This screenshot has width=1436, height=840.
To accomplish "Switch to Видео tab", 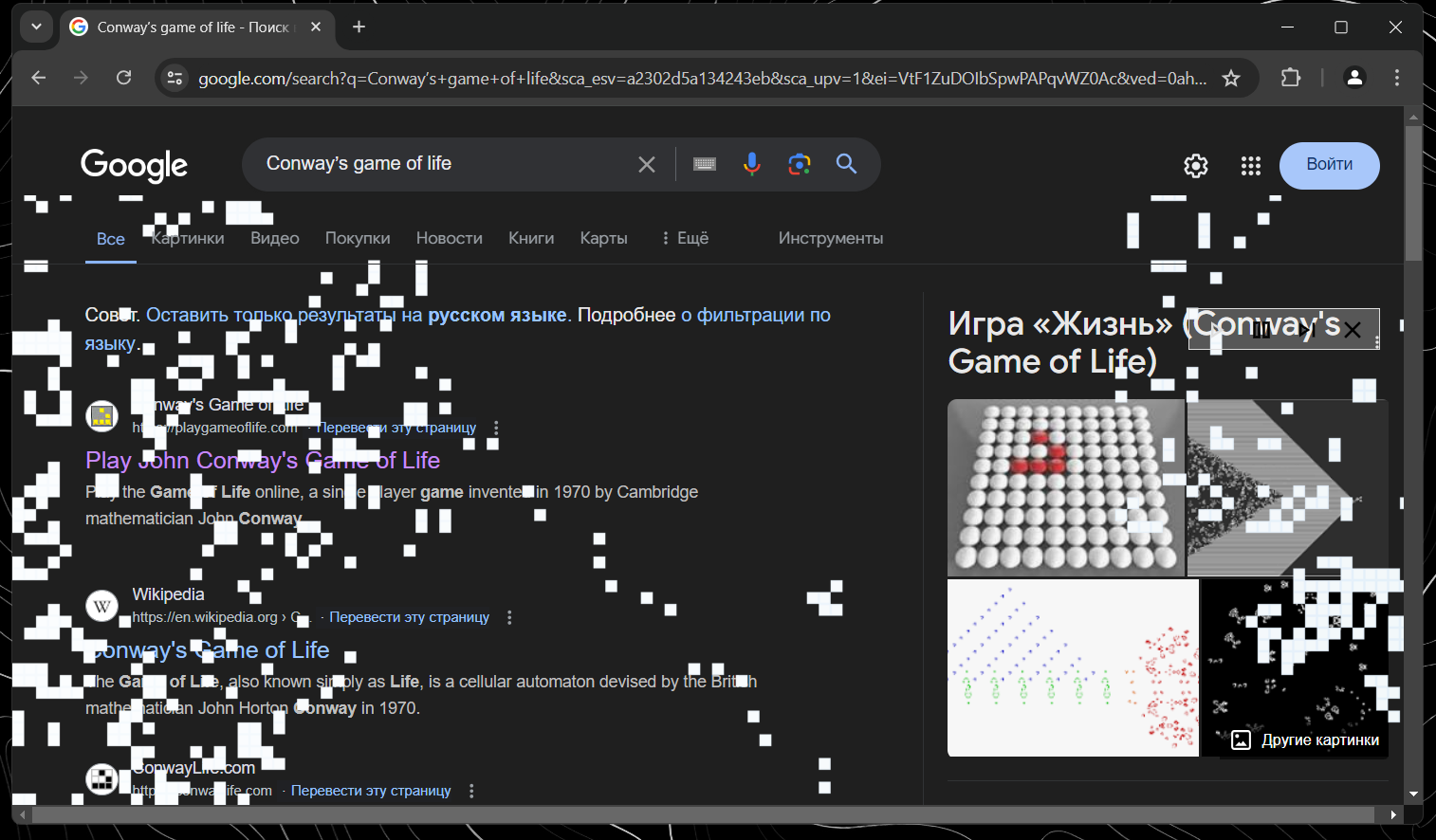I will pyautogui.click(x=275, y=238).
